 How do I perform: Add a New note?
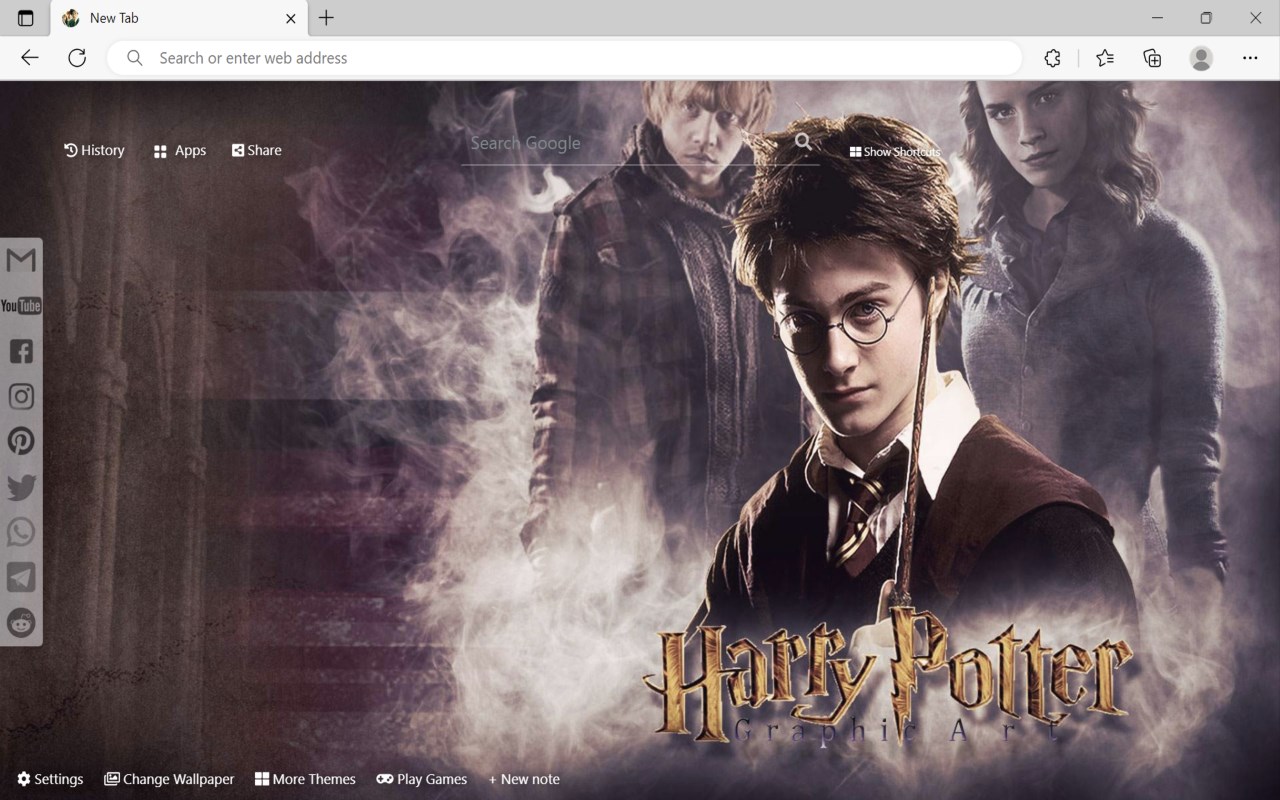(x=524, y=779)
